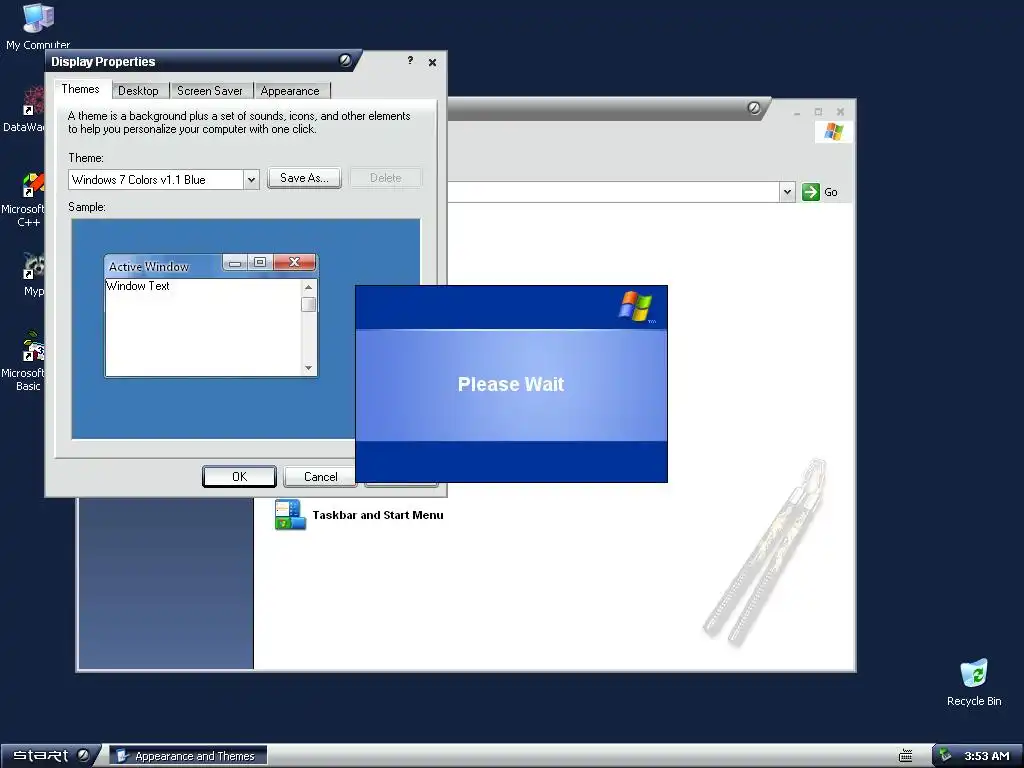Viewport: 1024px width, 768px height.
Task: Click the sample window's maximize button
Action: tap(260, 262)
